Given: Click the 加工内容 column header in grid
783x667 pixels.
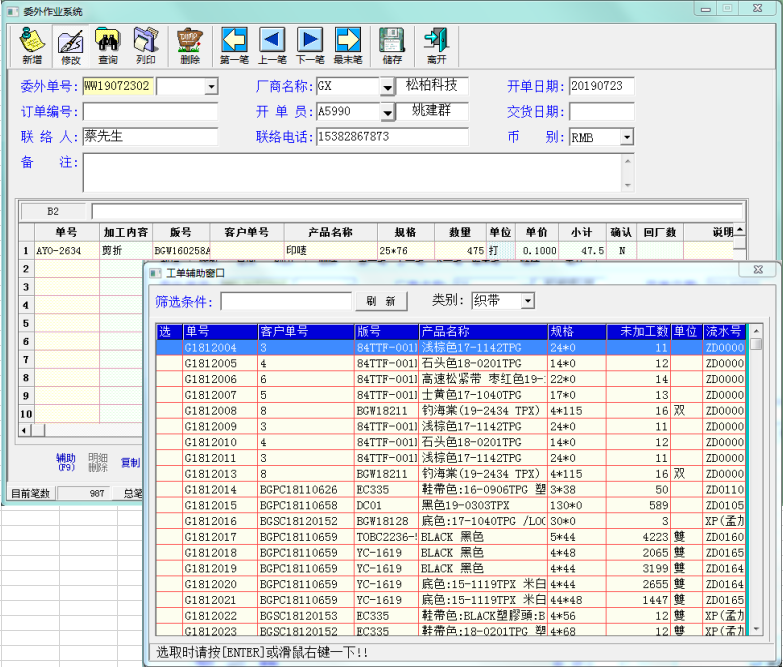Looking at the screenshot, I should pos(126,232).
